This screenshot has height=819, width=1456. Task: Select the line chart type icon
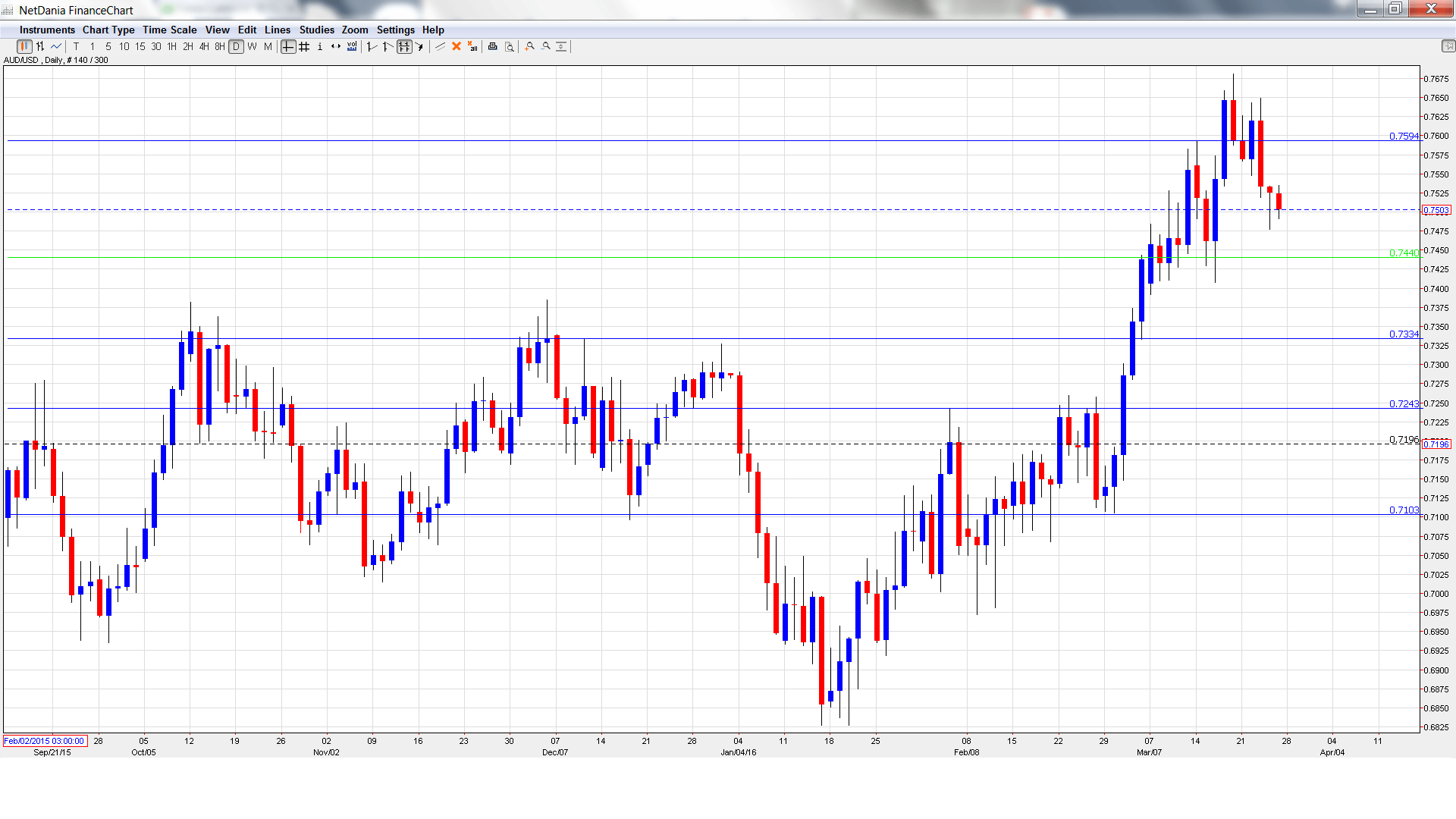tap(55, 46)
